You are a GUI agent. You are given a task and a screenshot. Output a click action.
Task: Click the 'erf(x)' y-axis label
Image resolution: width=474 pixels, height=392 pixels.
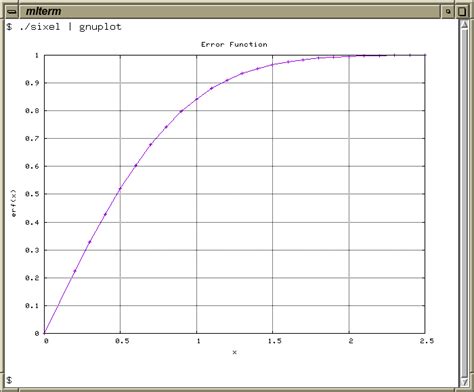click(14, 203)
